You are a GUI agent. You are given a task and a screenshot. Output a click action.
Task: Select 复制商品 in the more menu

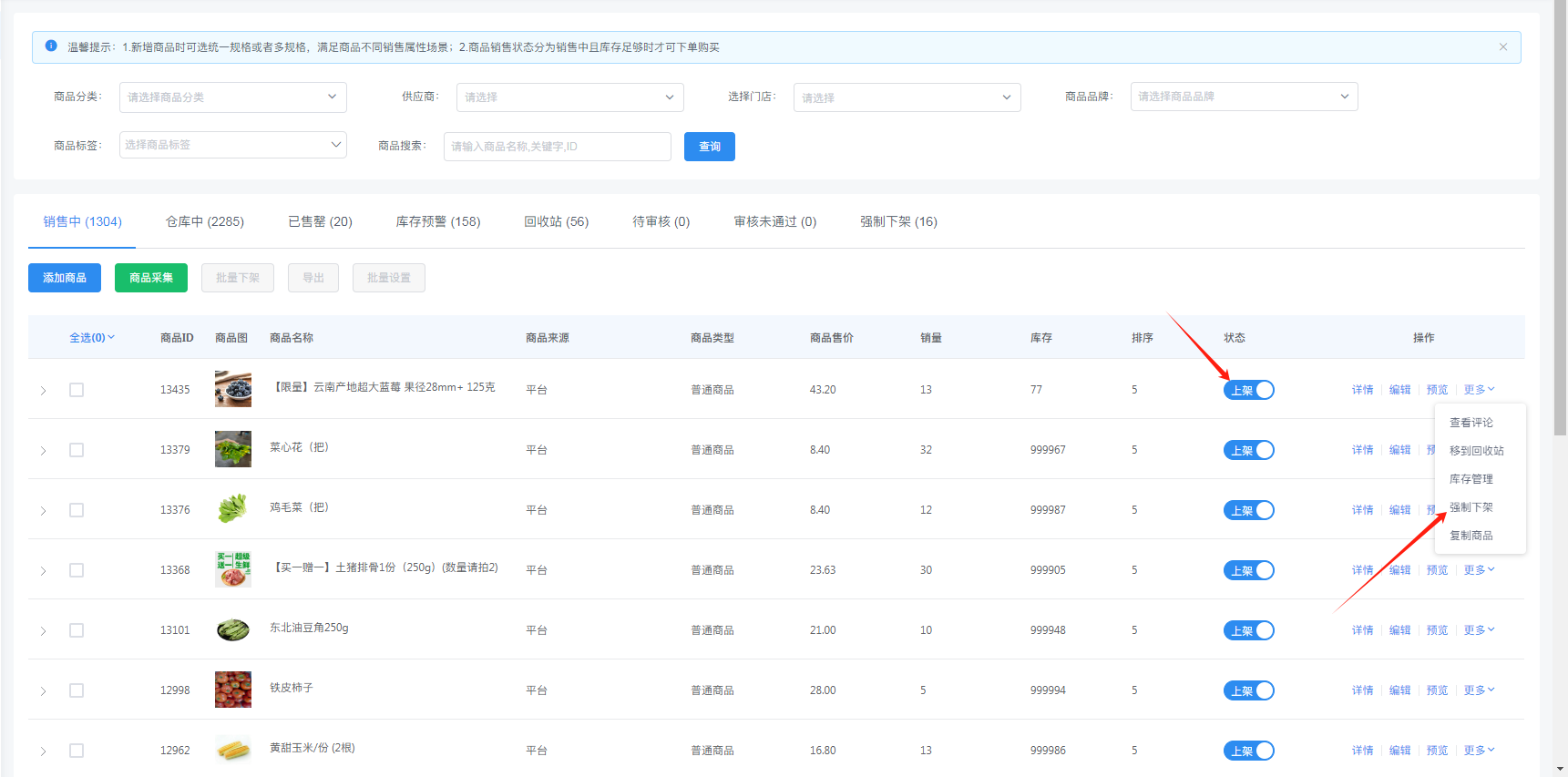(x=1471, y=536)
